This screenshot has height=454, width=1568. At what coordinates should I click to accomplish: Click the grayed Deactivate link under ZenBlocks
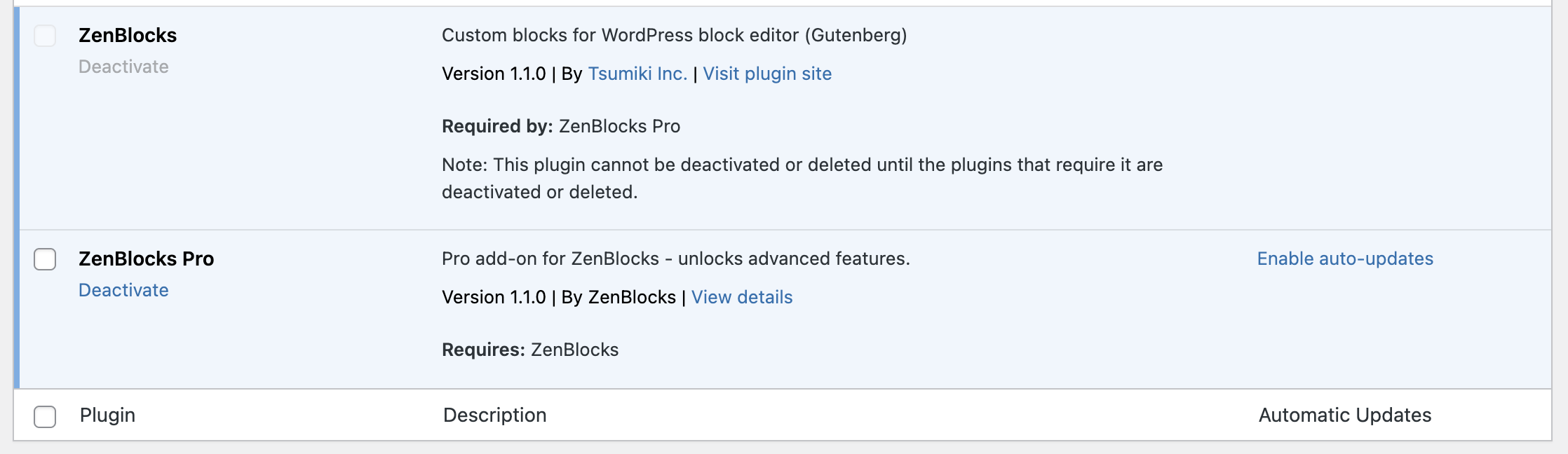coord(123,67)
